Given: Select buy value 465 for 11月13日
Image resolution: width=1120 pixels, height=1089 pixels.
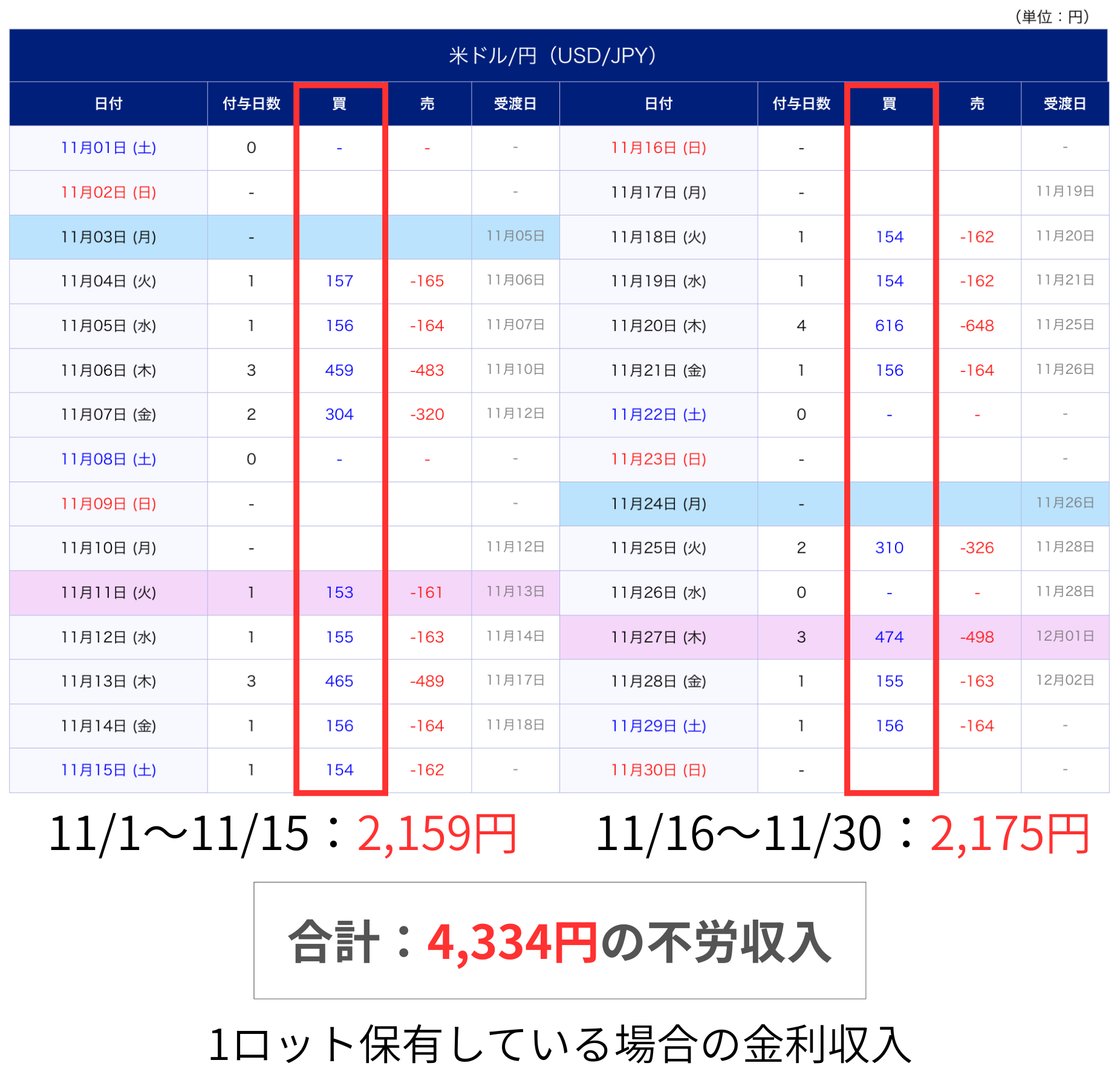Looking at the screenshot, I should click(x=339, y=681).
